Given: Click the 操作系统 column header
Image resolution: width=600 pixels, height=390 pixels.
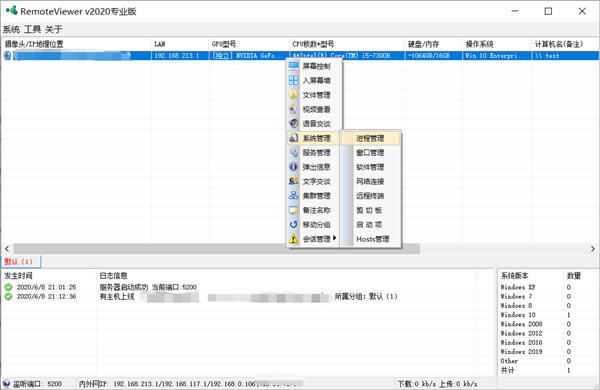Looking at the screenshot, I should point(497,44).
